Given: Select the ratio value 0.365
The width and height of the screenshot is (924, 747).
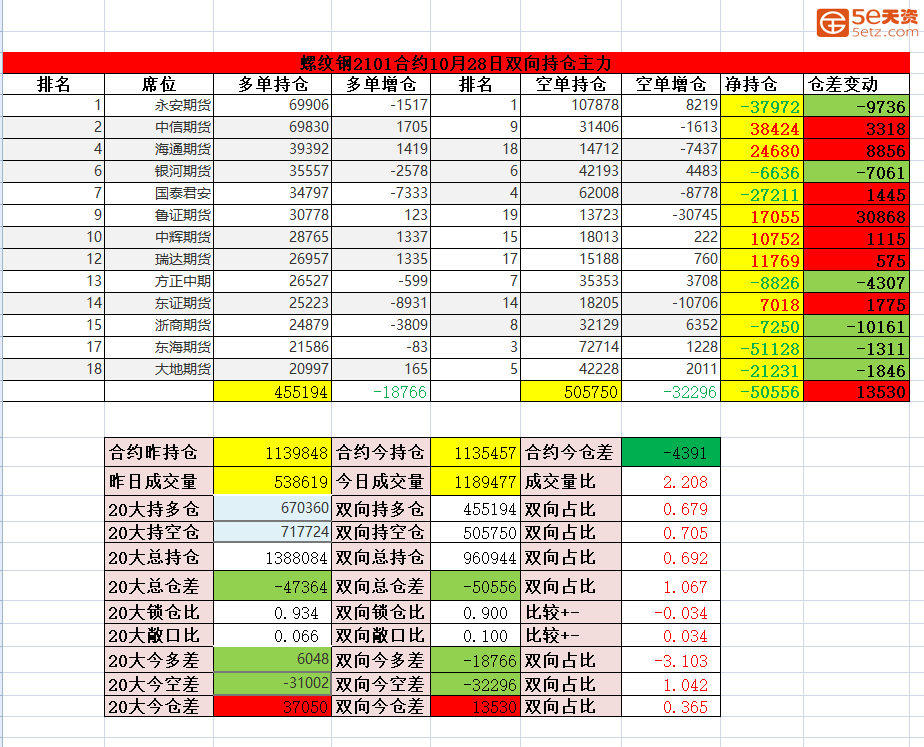Looking at the screenshot, I should (x=671, y=706).
